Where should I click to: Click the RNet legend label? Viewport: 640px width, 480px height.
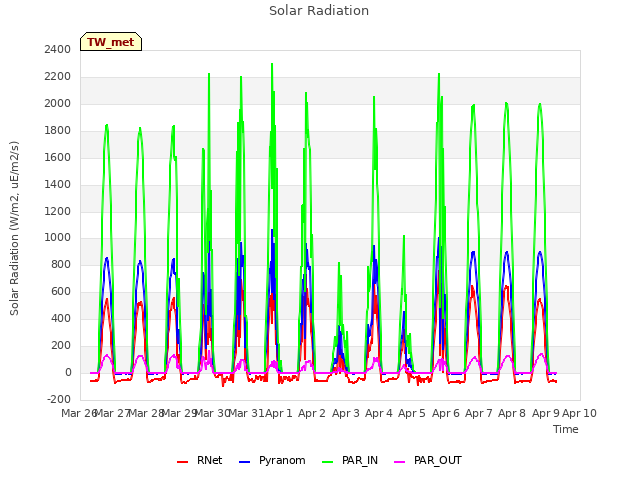[209, 460]
